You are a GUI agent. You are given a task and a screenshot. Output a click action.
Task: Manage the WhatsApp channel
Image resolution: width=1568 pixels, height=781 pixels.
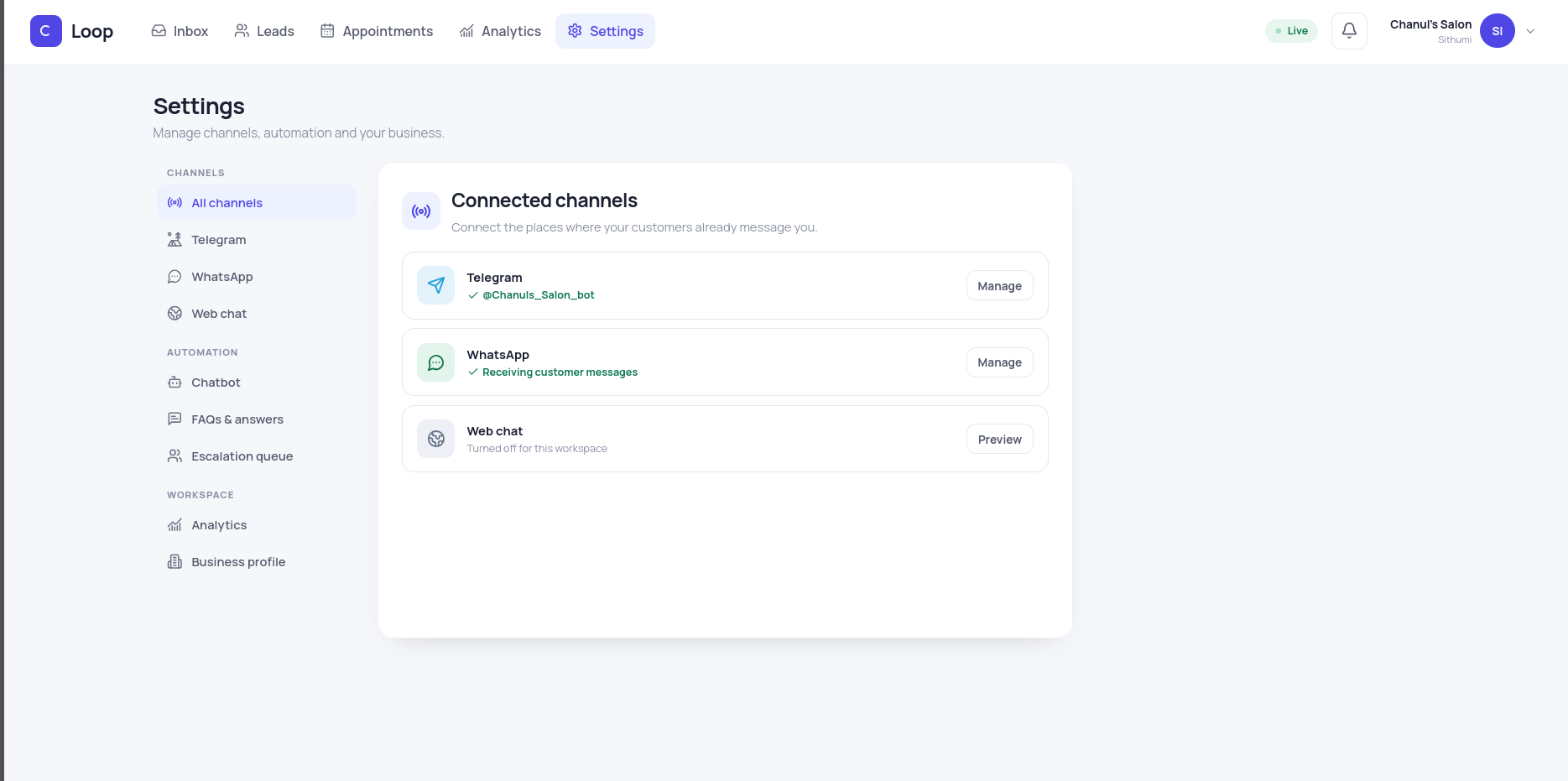(x=999, y=362)
